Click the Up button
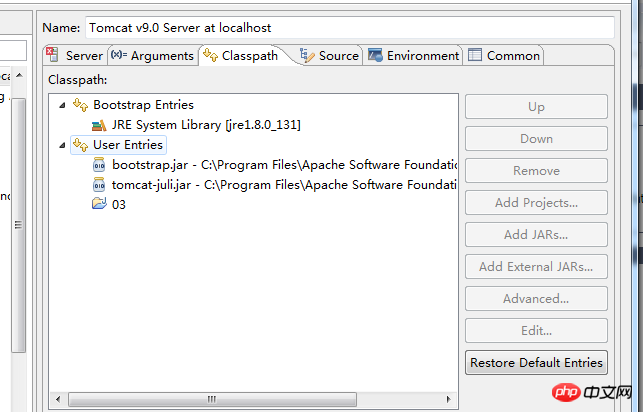This screenshot has width=643, height=412. 536,107
